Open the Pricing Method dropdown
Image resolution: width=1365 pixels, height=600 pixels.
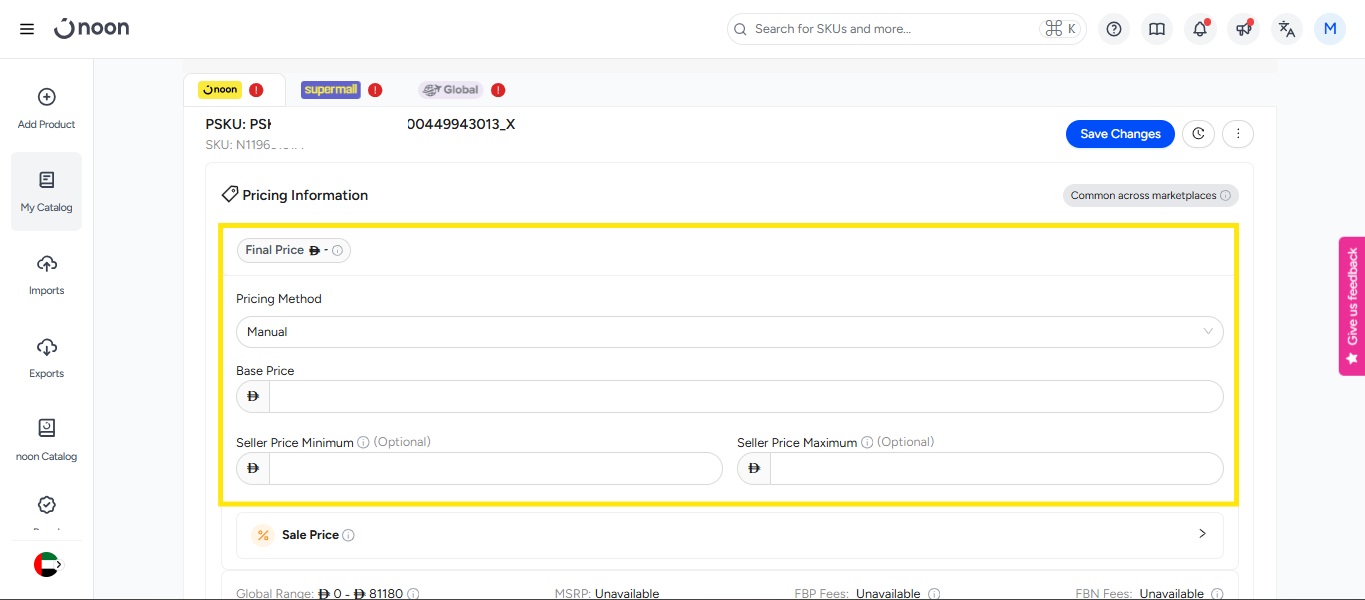tap(729, 332)
